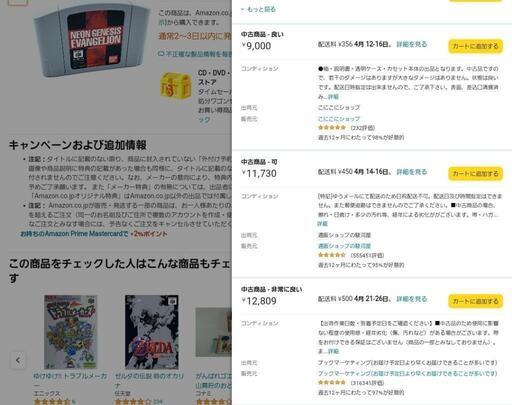
Task: Open the ゆけゆけ!!トラブルメーカーズ product thumbnail
Action: [x=70, y=332]
